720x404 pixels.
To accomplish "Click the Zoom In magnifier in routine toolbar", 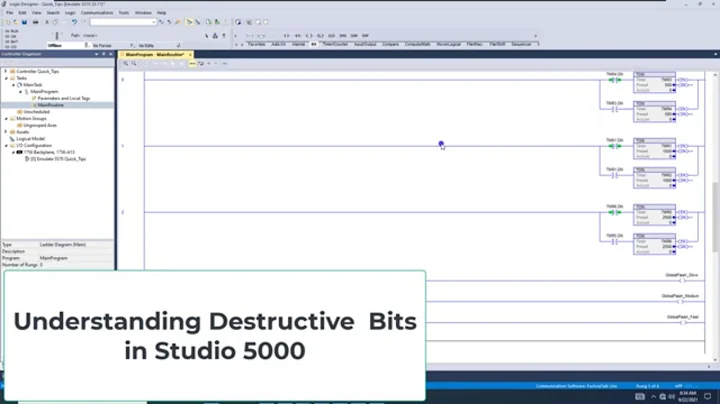I will (125, 63).
